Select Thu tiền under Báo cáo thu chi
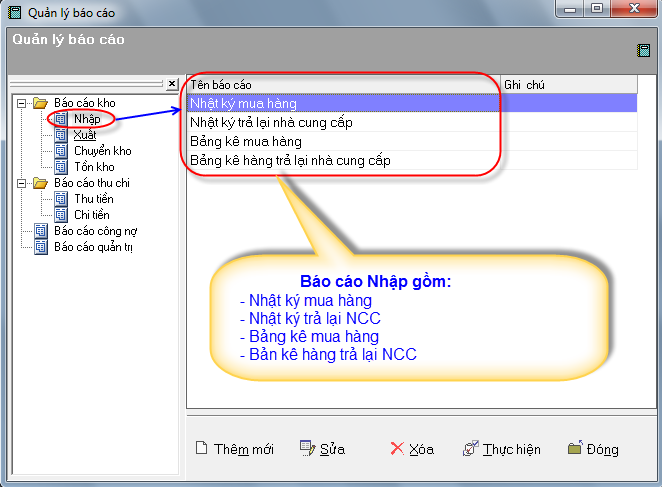Viewport: 662px width, 487px height. 94,199
